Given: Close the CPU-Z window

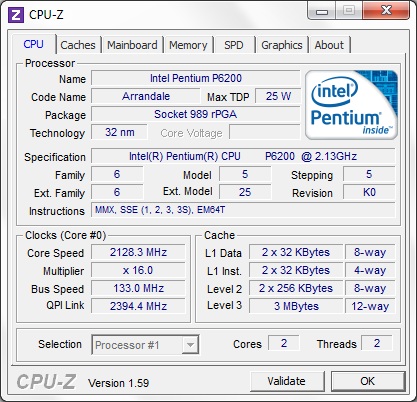Looking at the screenshot, I should click(x=386, y=11).
